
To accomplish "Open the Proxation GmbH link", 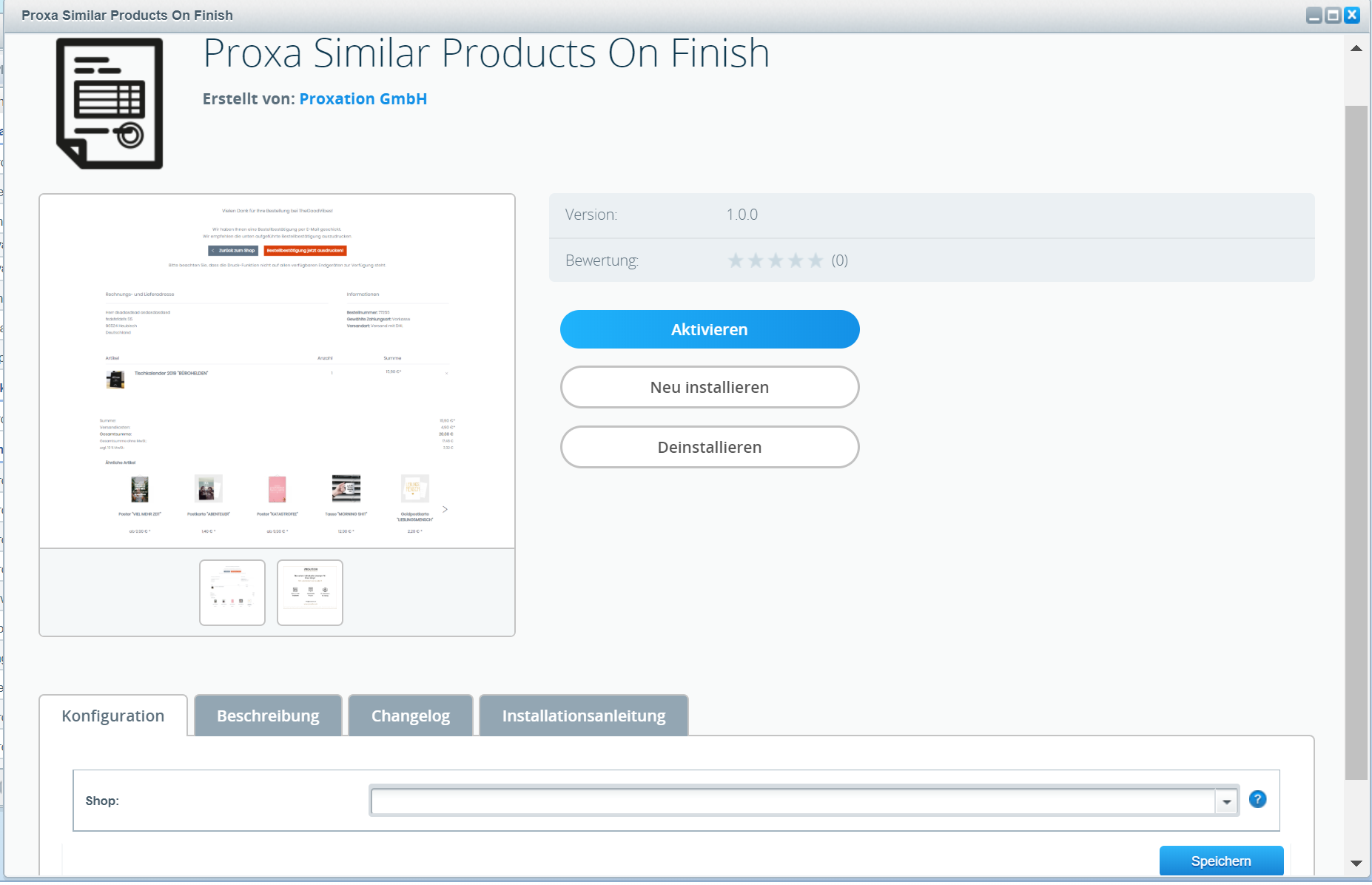I will [363, 99].
